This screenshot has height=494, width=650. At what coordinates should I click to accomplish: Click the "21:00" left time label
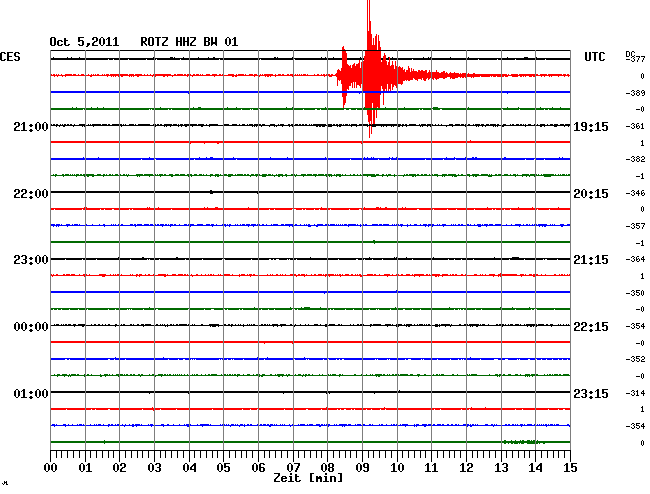coord(31,126)
